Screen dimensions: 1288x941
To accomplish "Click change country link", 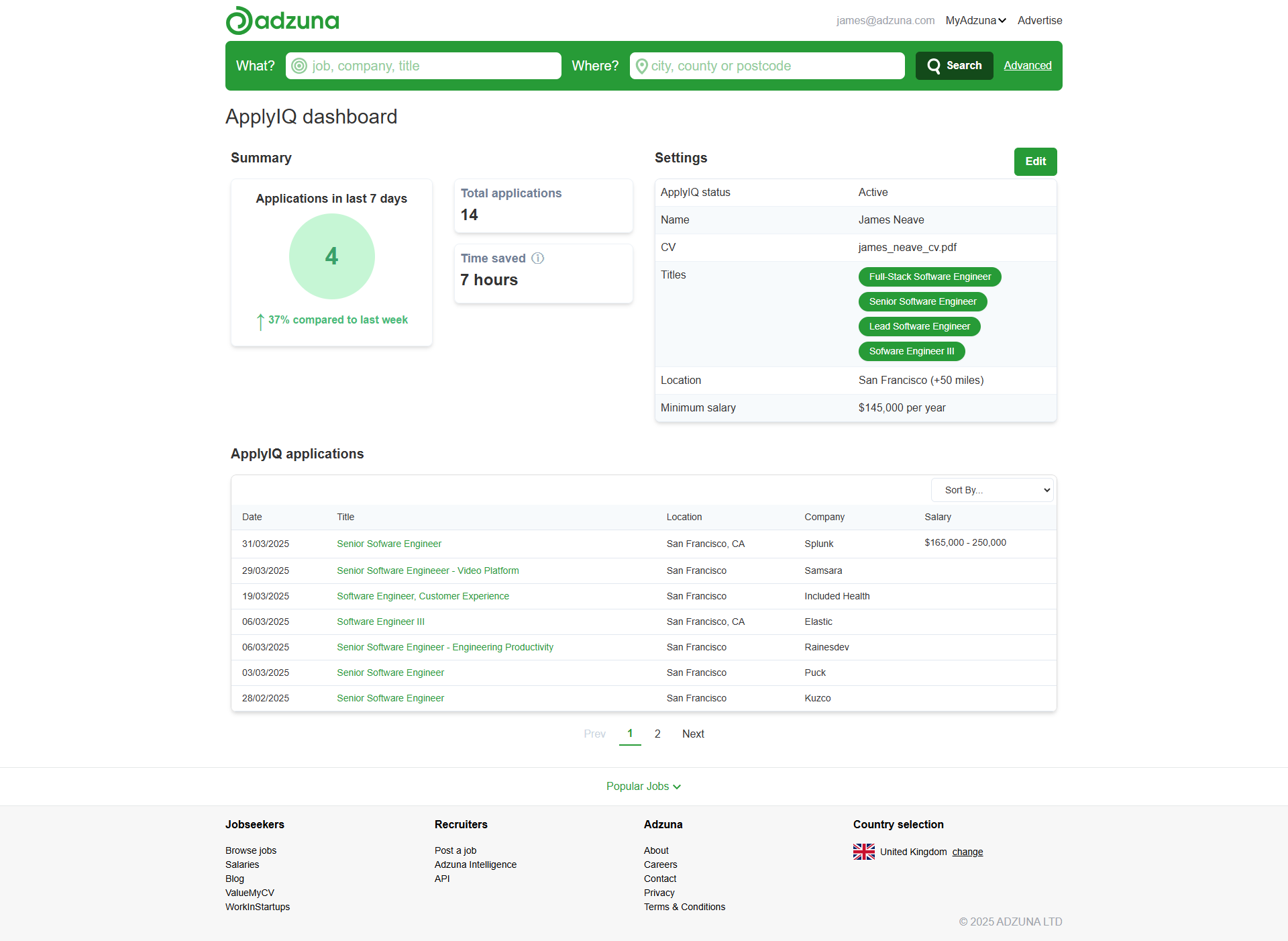I will click(x=967, y=852).
